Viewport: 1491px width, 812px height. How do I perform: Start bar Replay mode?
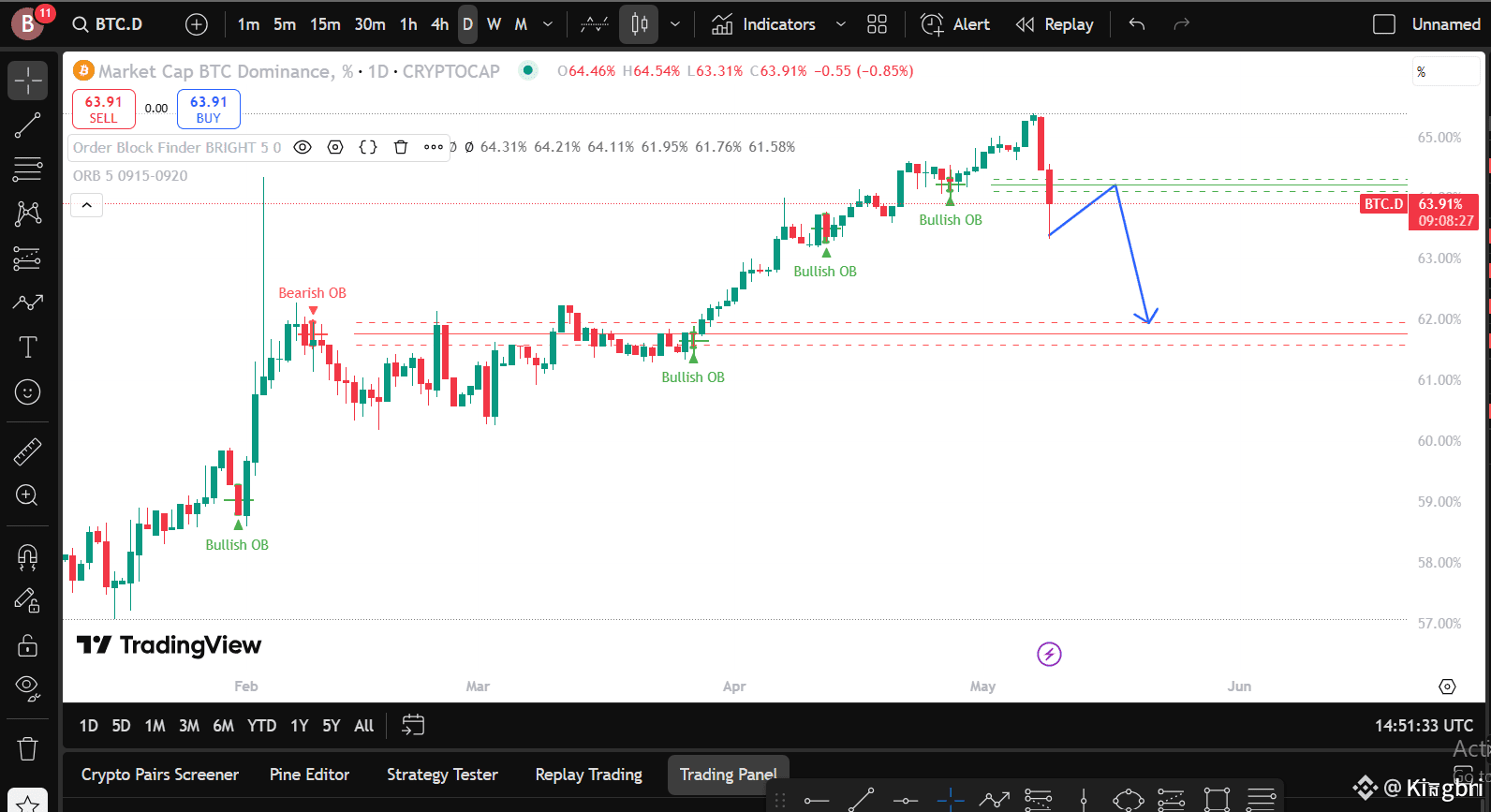1055,24
